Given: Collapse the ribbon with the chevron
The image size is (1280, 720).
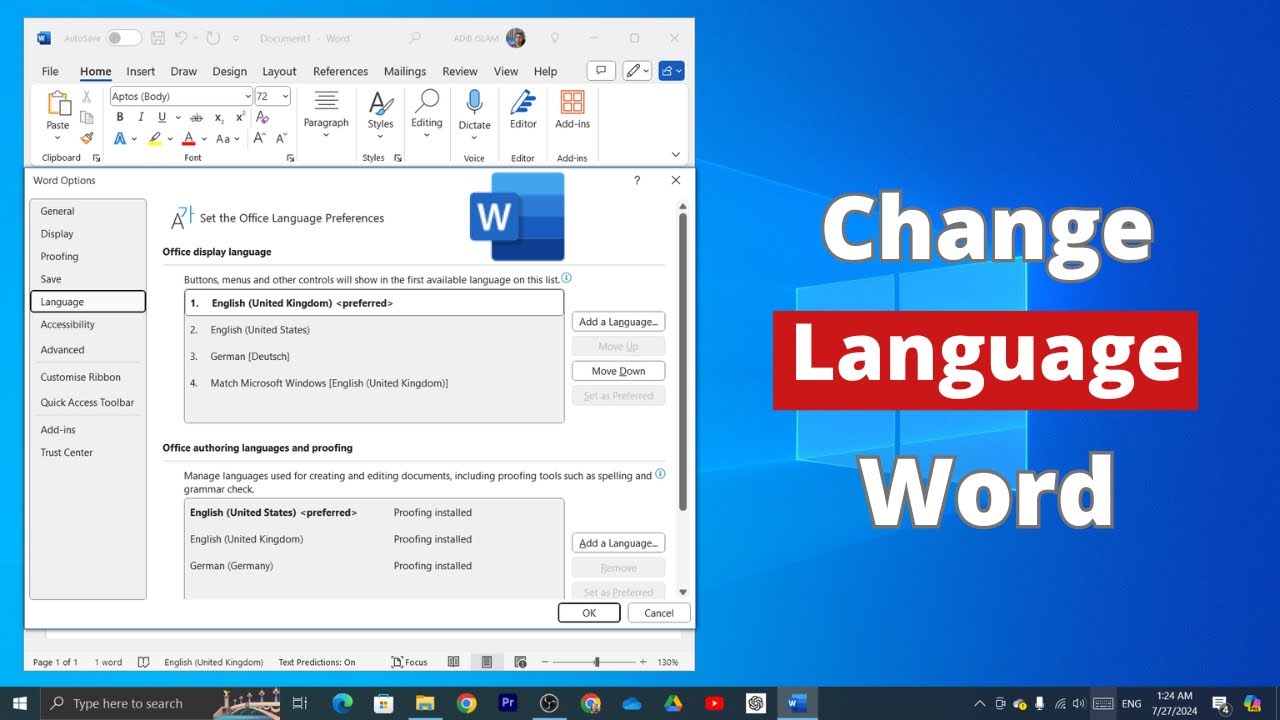Looking at the screenshot, I should tap(676, 154).
